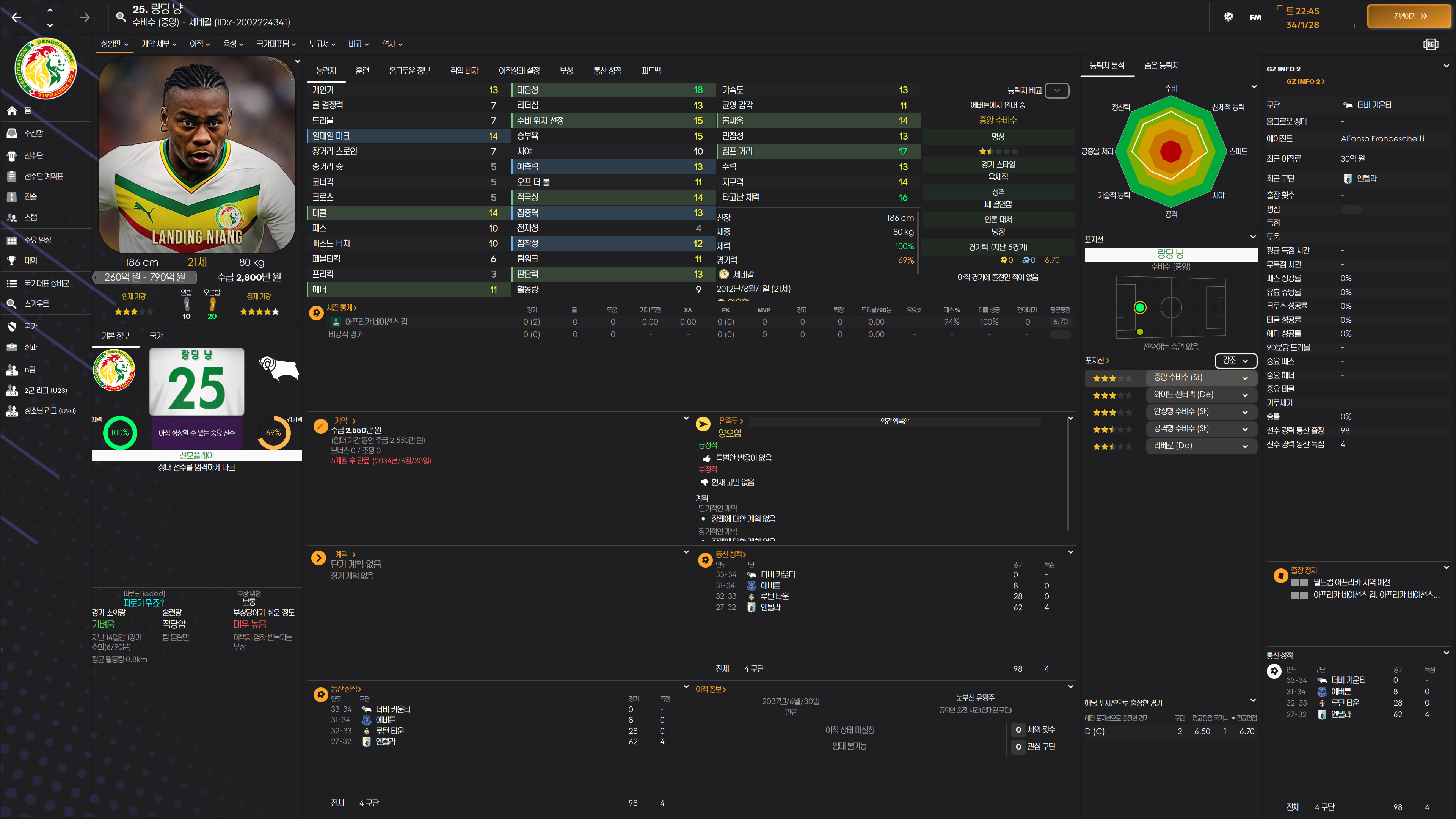Switch to 숨은 능력치 tab
The width and height of the screenshot is (1456, 819).
pyautogui.click(x=1161, y=66)
